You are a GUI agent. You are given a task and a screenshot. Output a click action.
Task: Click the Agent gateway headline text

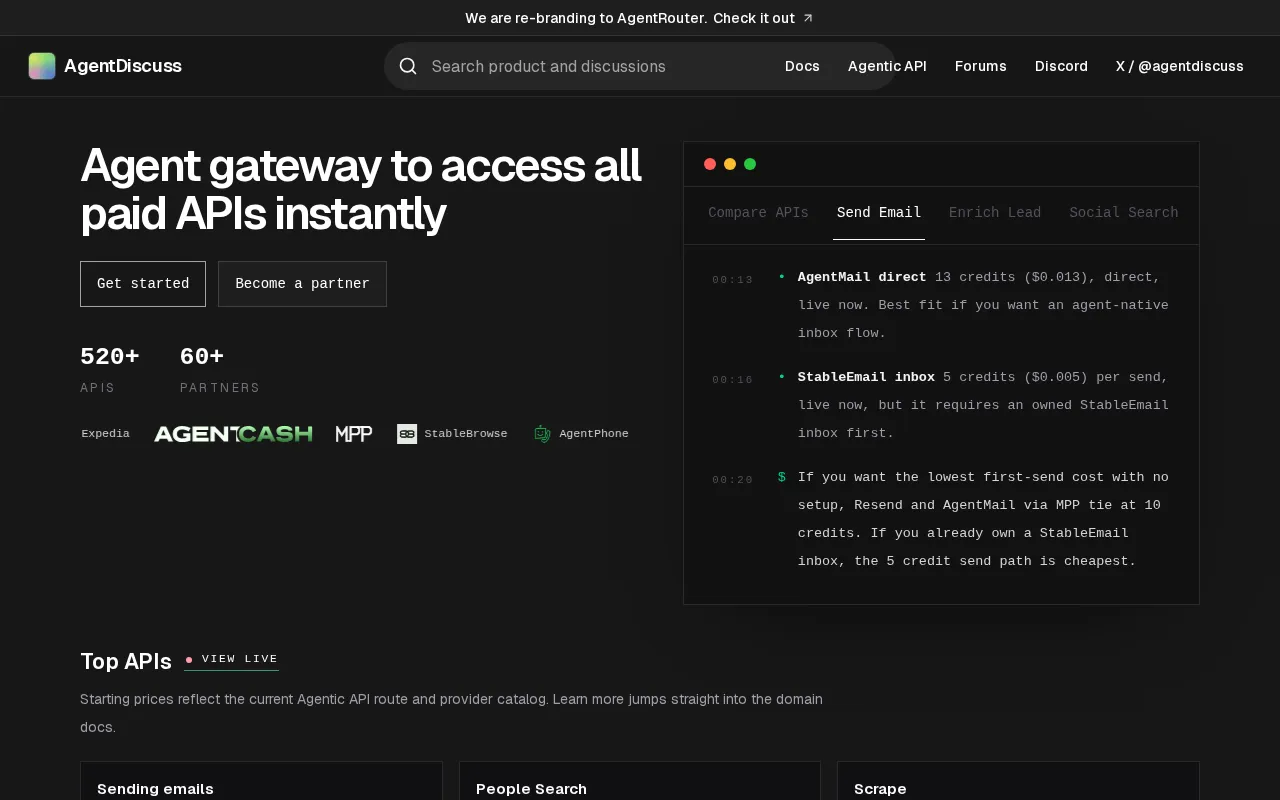(361, 190)
